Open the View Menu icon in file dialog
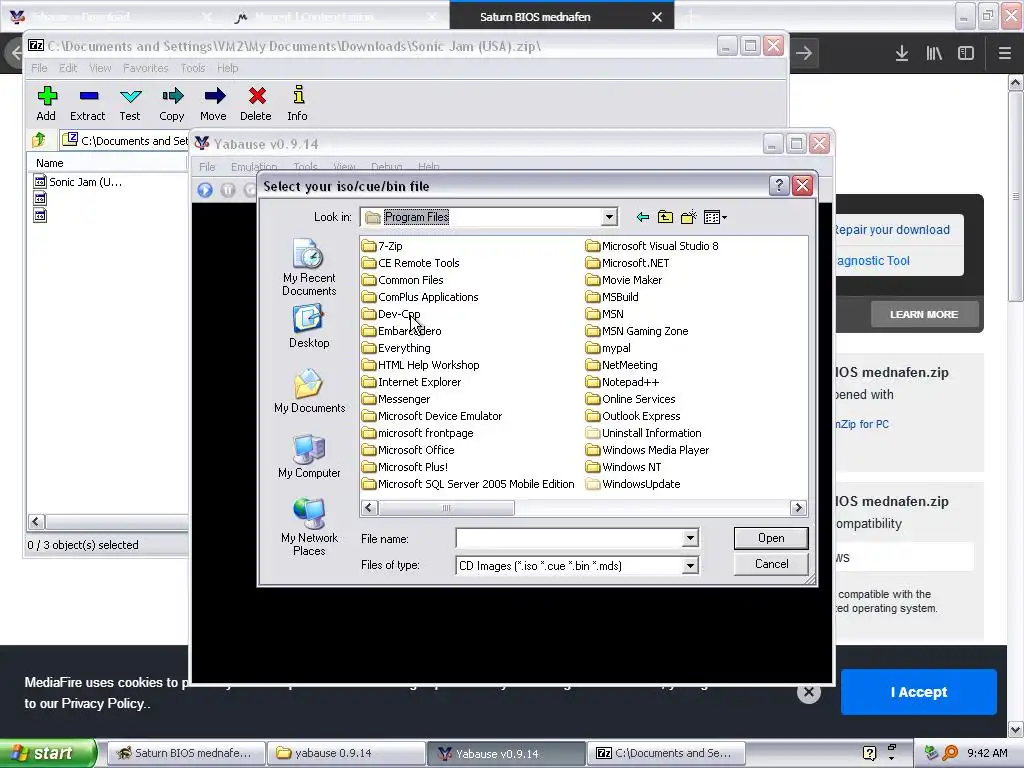This screenshot has height=768, width=1024. [715, 217]
